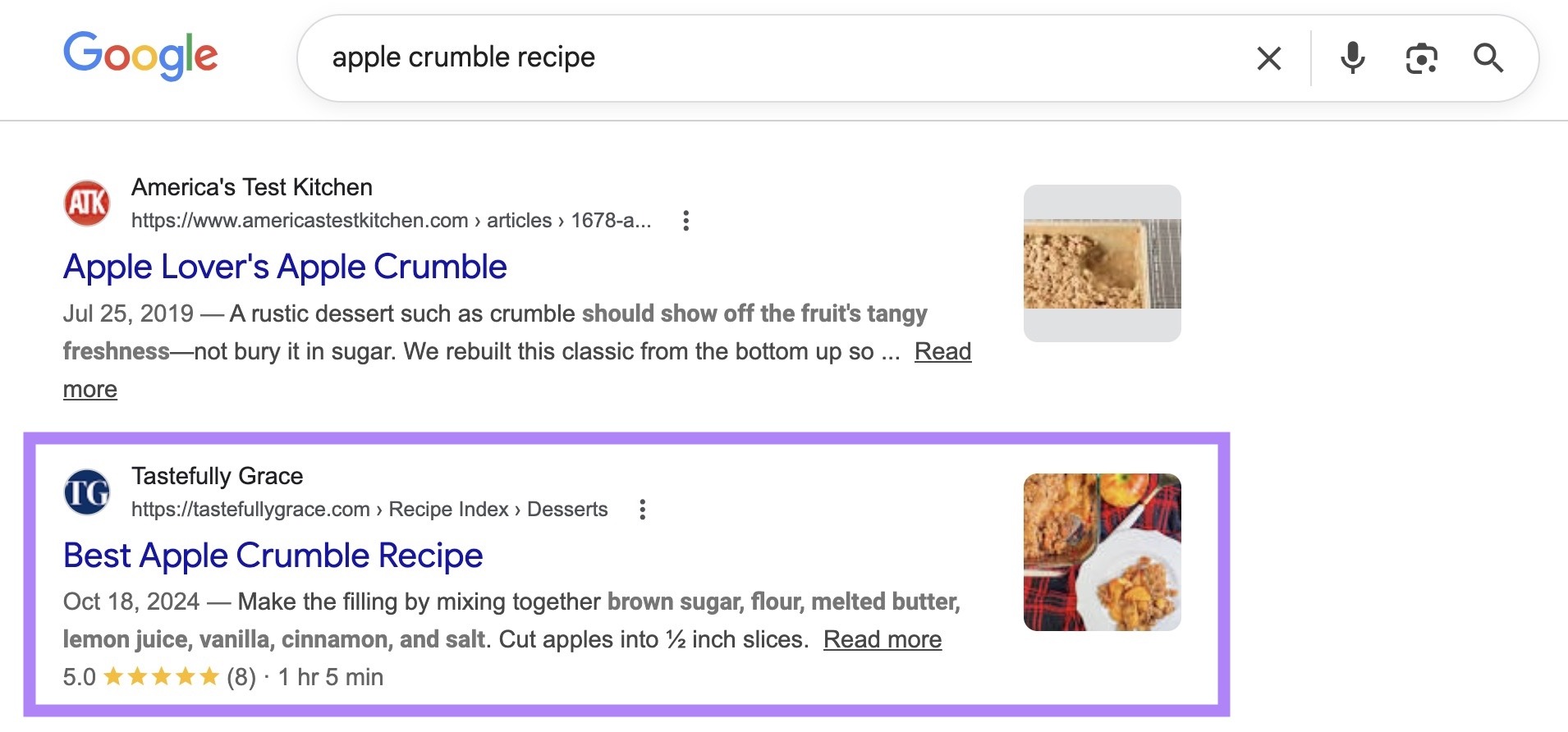This screenshot has width=1568, height=732.
Task: Open the three-dot menu on the America's Test Kitchen result
Action: pos(687,220)
